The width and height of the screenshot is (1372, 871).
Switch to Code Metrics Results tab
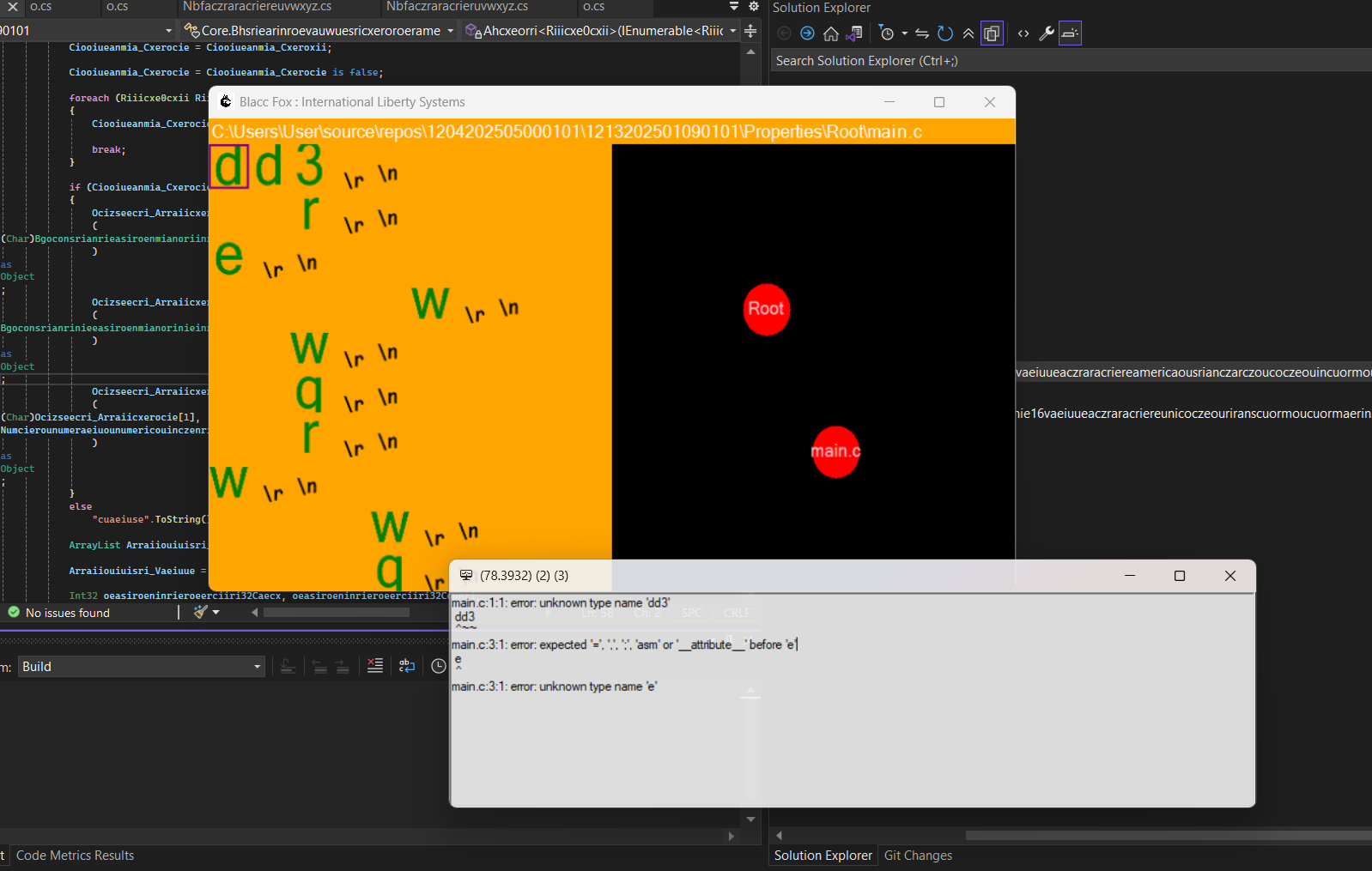(x=75, y=856)
